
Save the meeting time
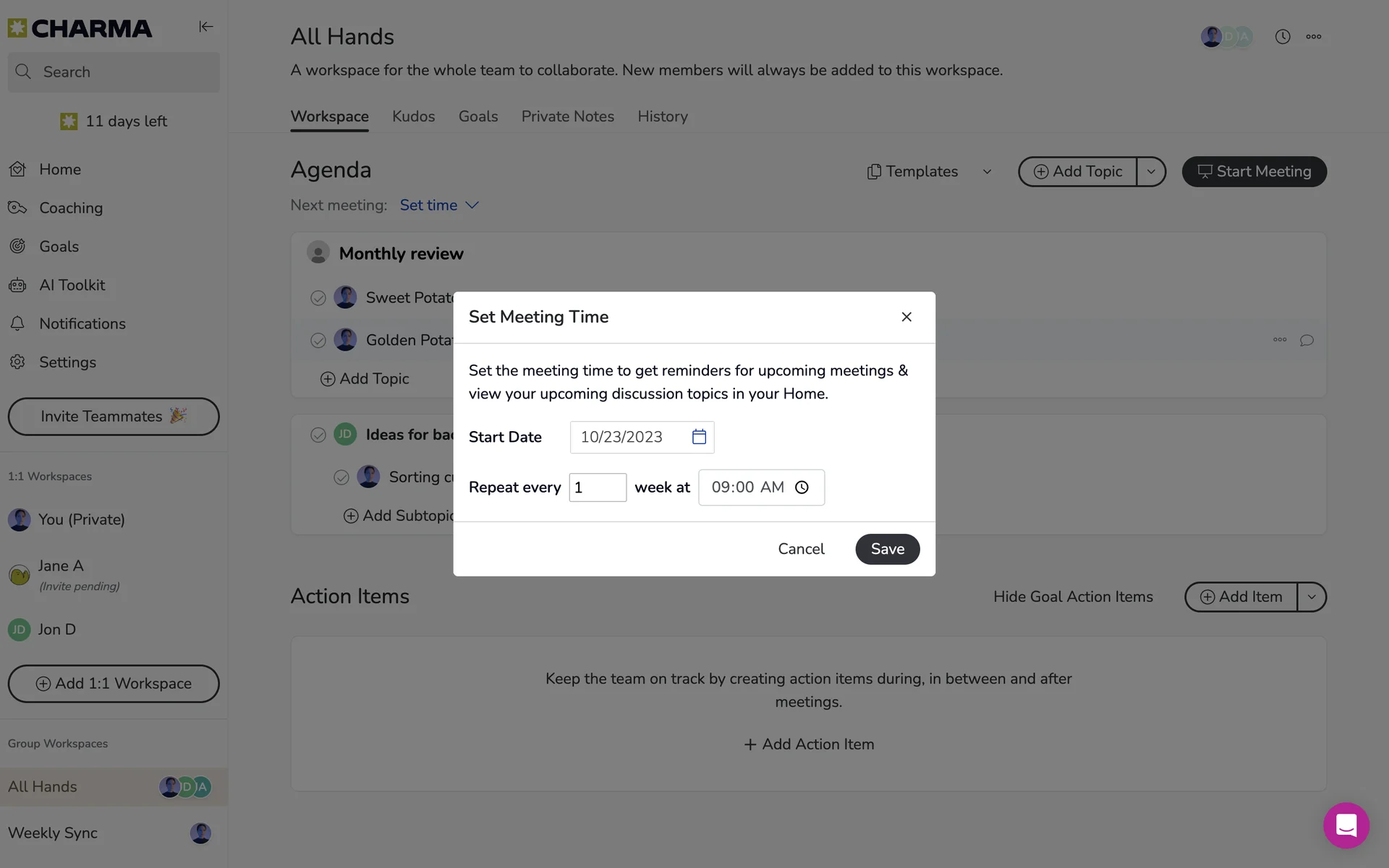click(887, 549)
